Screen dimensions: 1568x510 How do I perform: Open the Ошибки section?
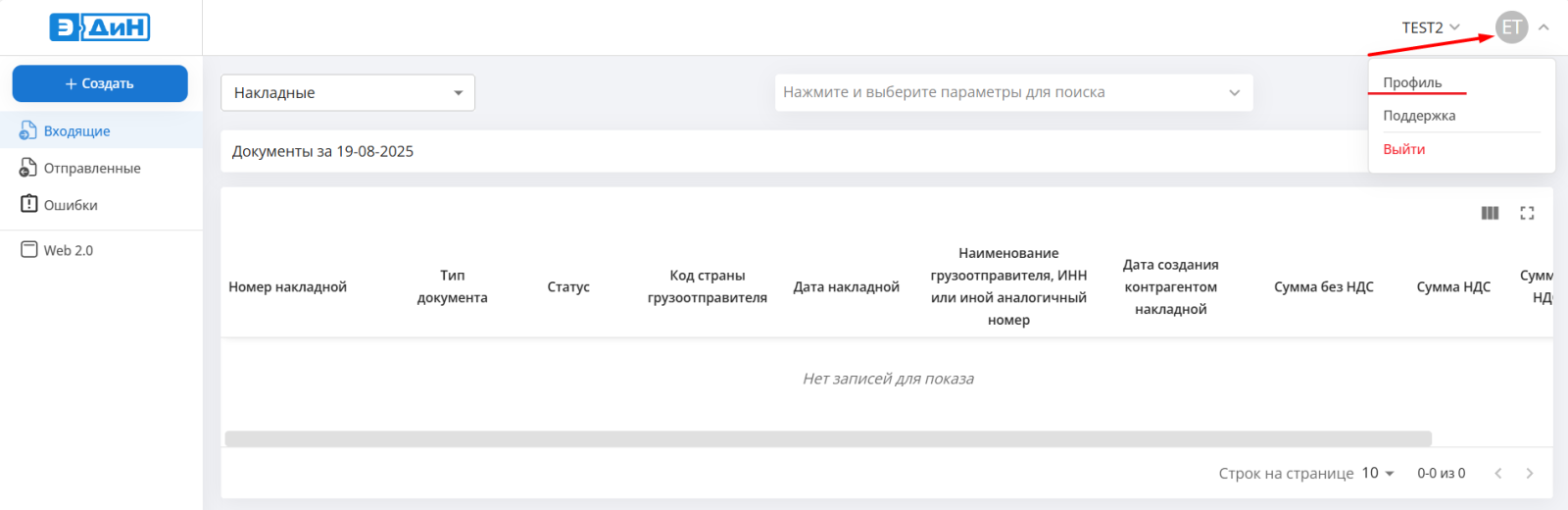tap(101, 205)
